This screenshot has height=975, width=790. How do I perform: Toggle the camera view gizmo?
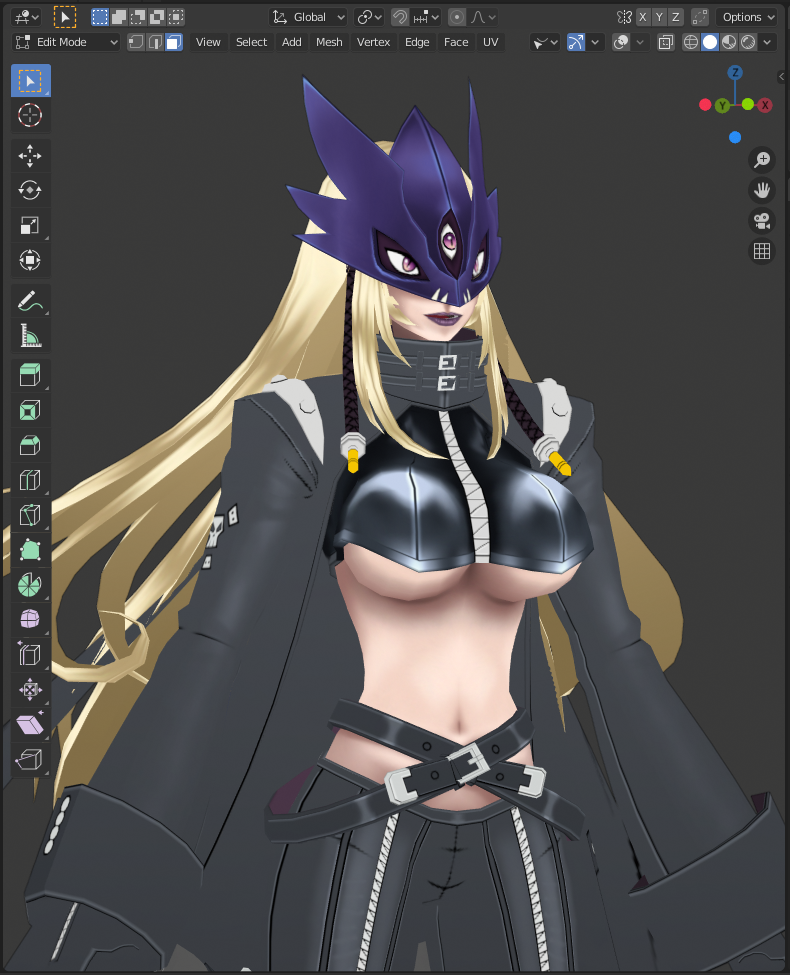(761, 221)
